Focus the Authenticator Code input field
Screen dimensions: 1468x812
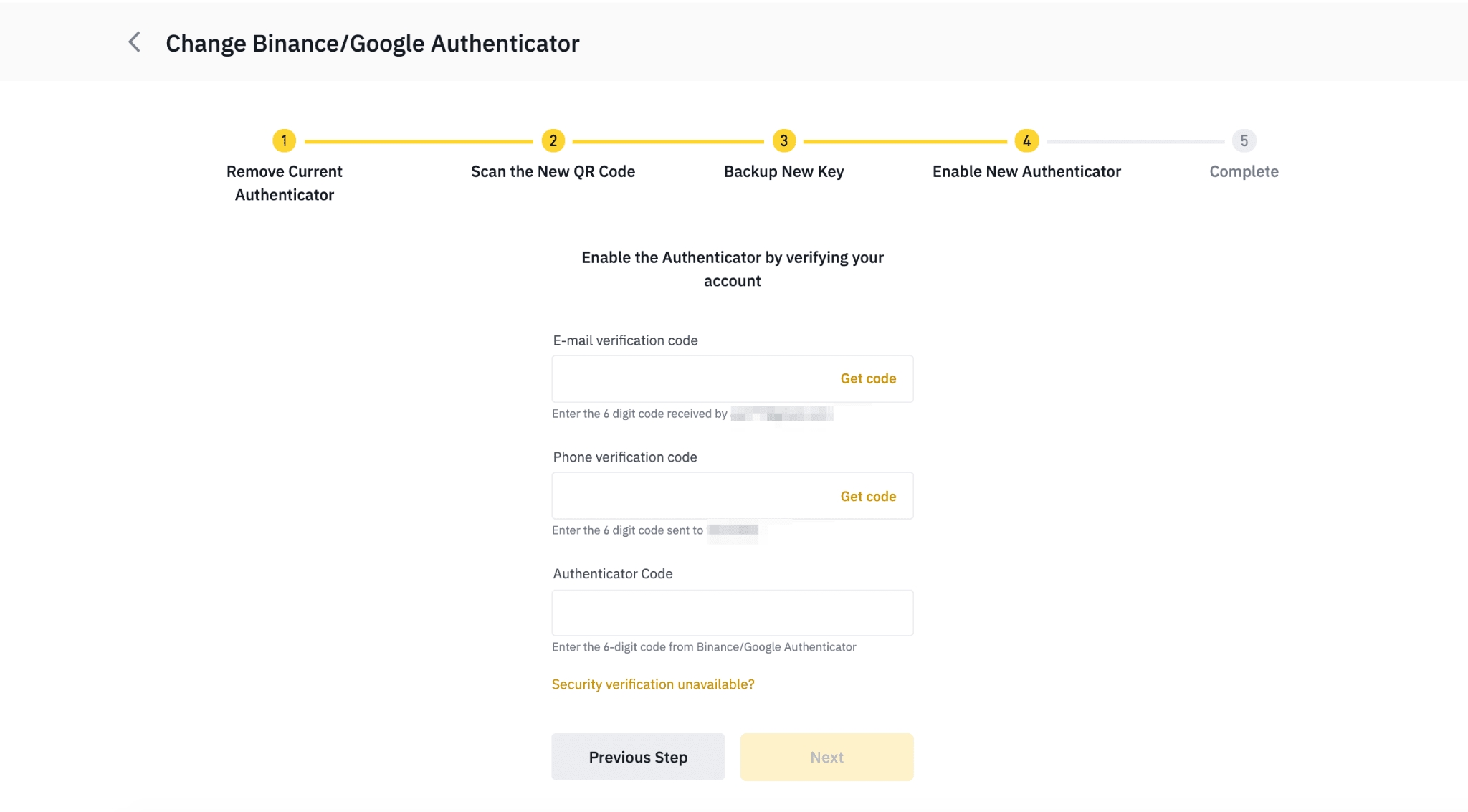click(732, 613)
